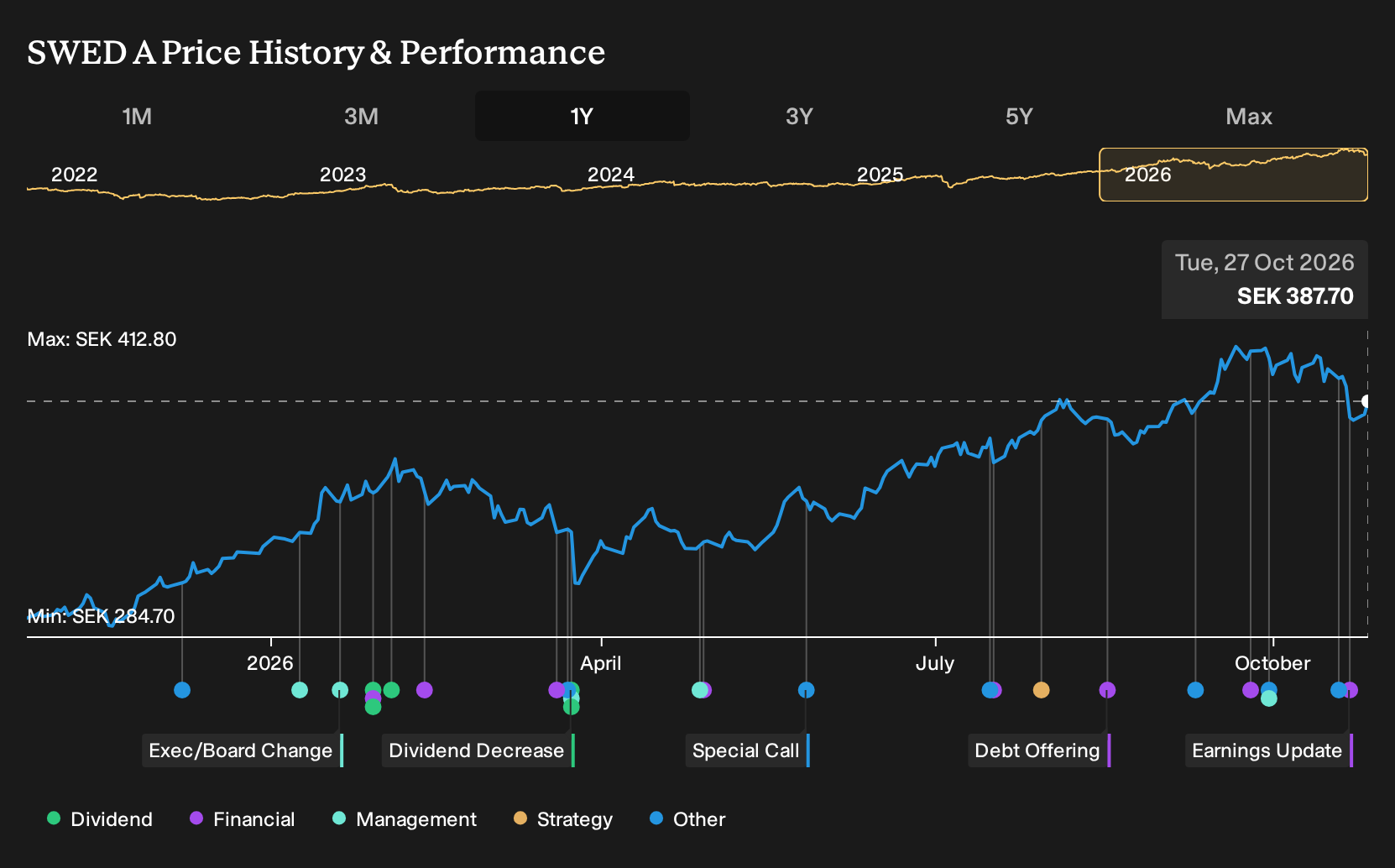Open the Special Call event label
The height and width of the screenshot is (868, 1395).
tap(748, 750)
